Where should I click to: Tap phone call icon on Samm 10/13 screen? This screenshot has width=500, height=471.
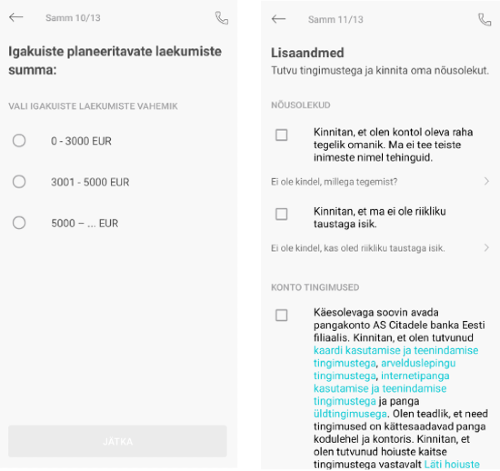click(222, 18)
